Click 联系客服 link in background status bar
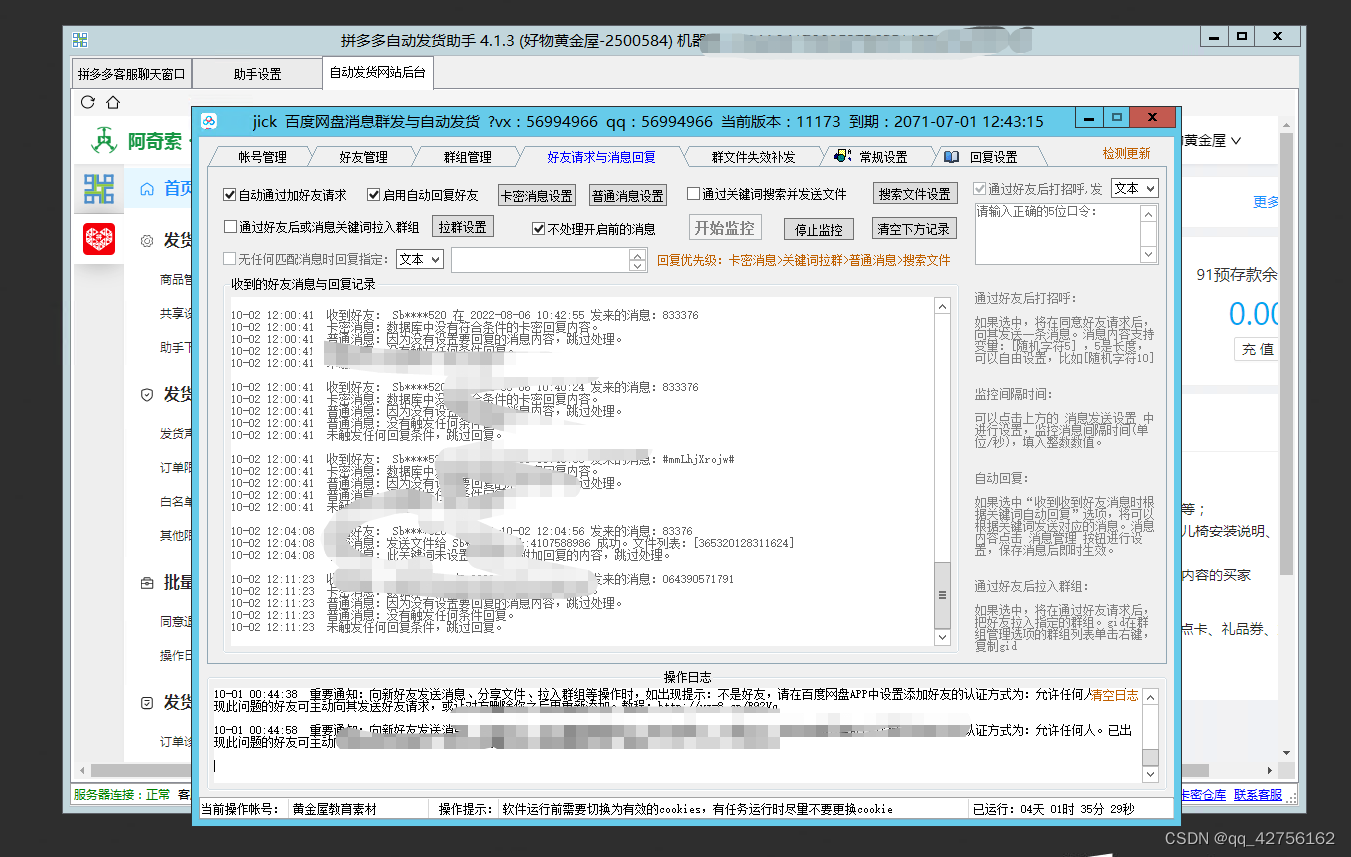 pyautogui.click(x=1257, y=795)
